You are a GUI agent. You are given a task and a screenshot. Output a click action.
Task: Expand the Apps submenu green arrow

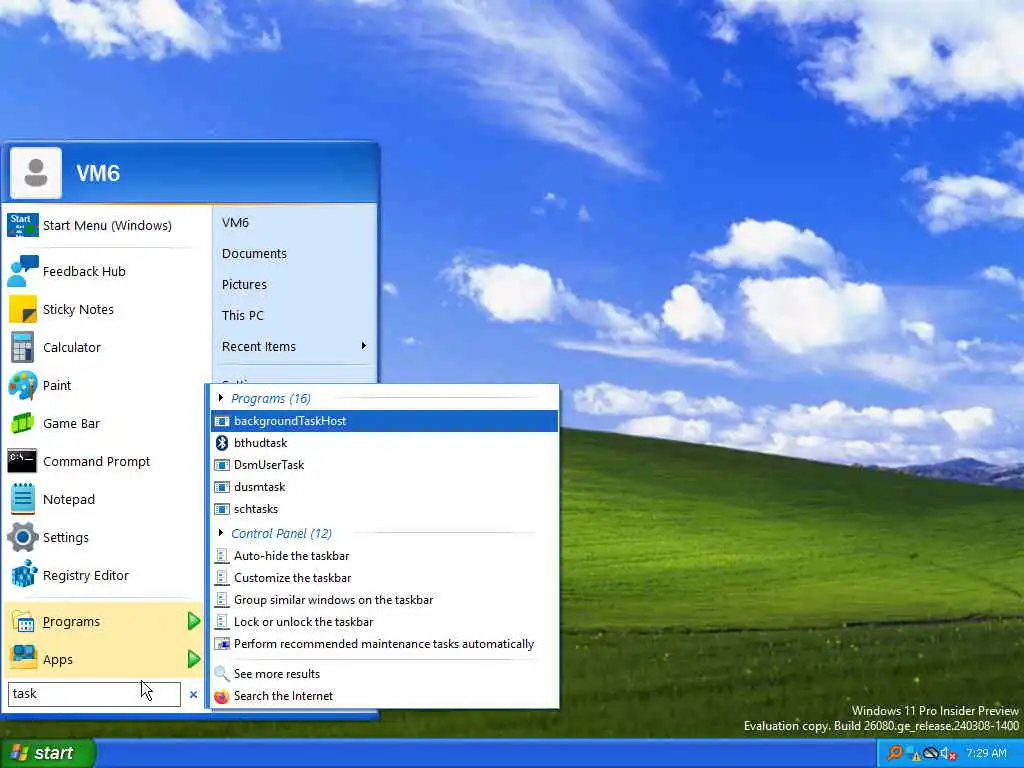point(193,659)
